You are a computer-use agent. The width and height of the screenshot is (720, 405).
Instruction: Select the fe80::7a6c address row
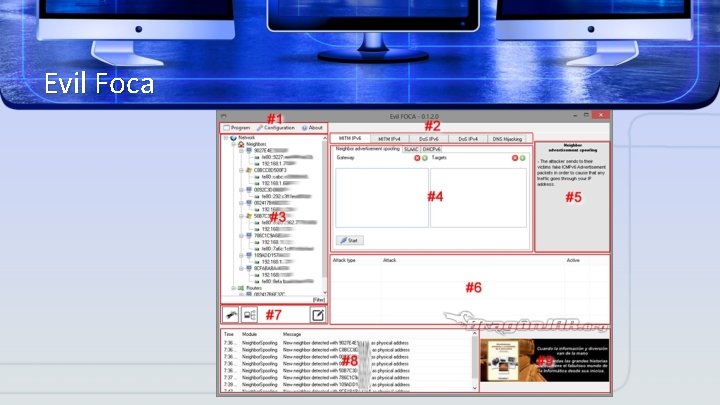(x=287, y=248)
